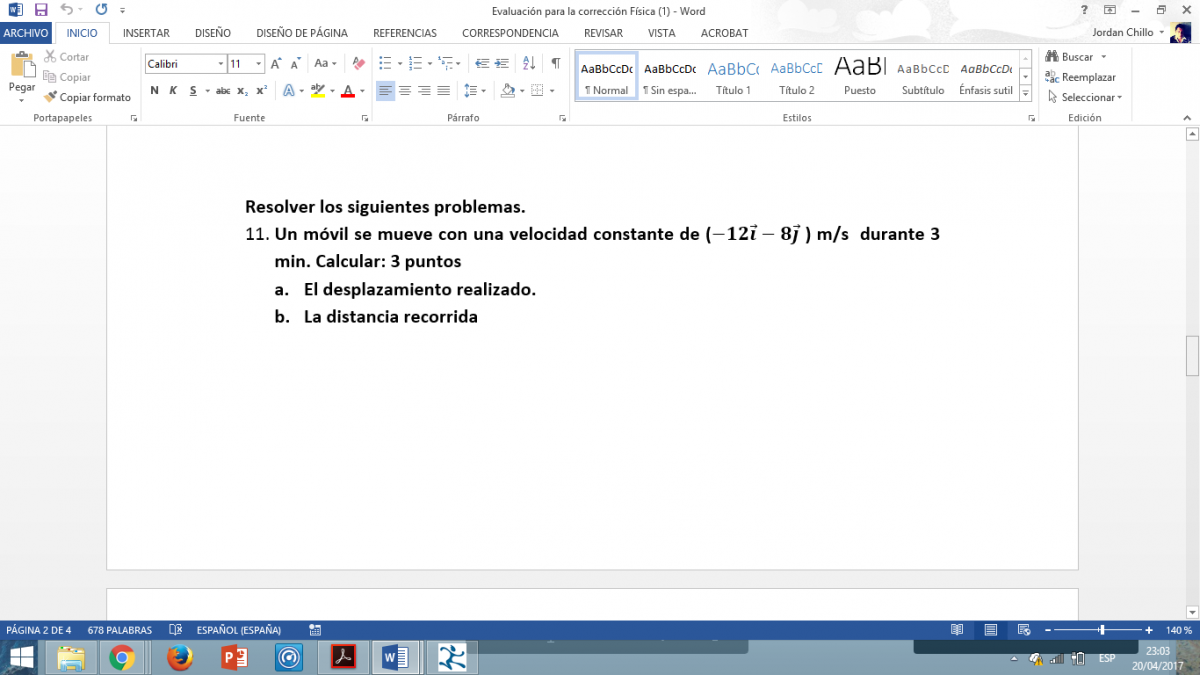Viewport: 1200px width, 675px height.
Task: Click the Format Painter (Copiar formato) icon
Action: pos(51,97)
